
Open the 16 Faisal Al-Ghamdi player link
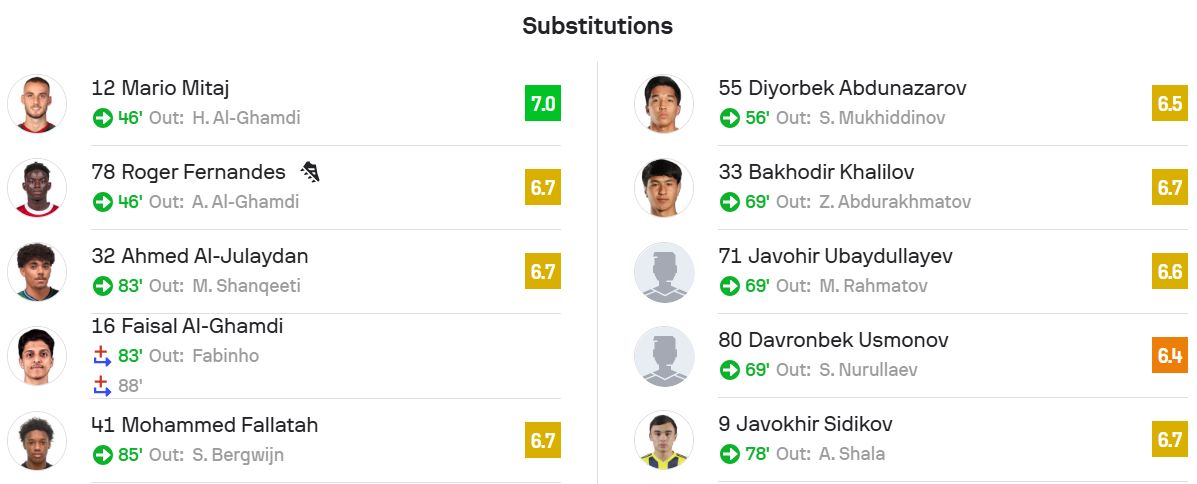pos(187,326)
